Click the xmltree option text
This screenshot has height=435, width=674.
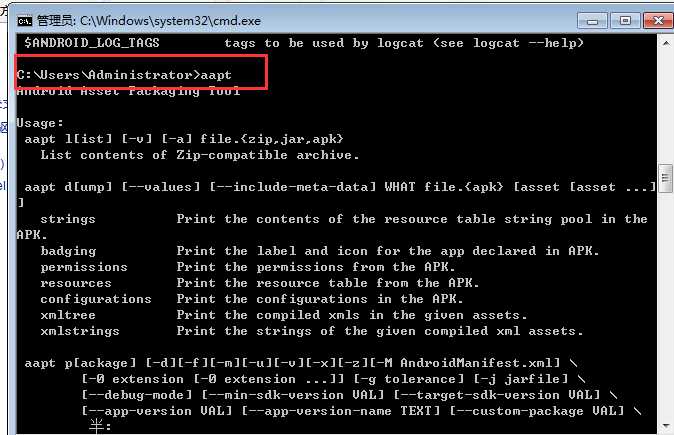[x=68, y=315]
